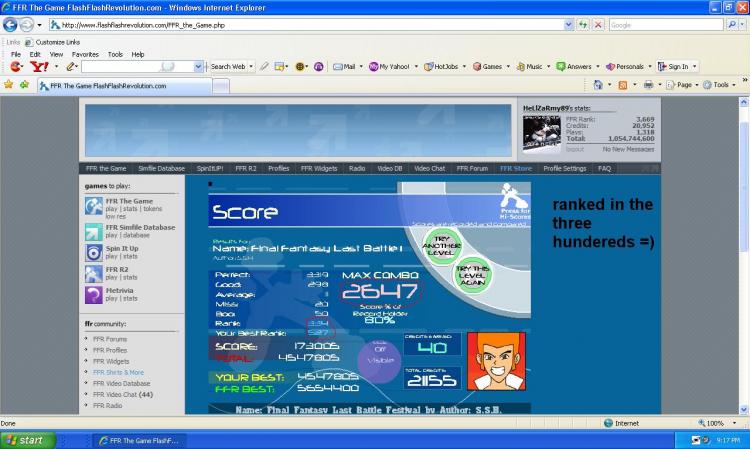Click the browser Back arrow button
Viewport: 750px width, 449px height.
pos(10,25)
